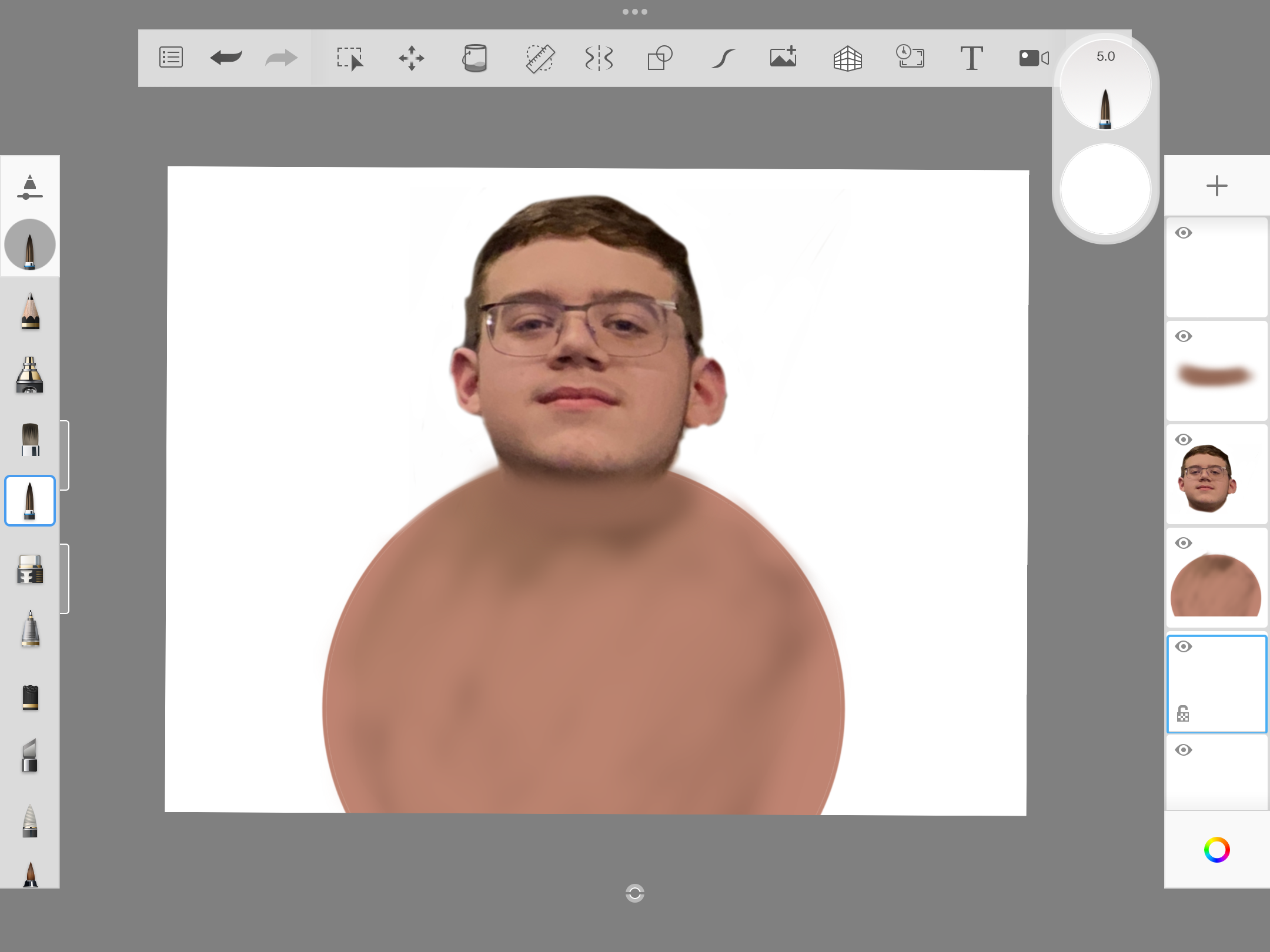Activate the Selection tool
The width and height of the screenshot is (1270, 952).
[350, 58]
